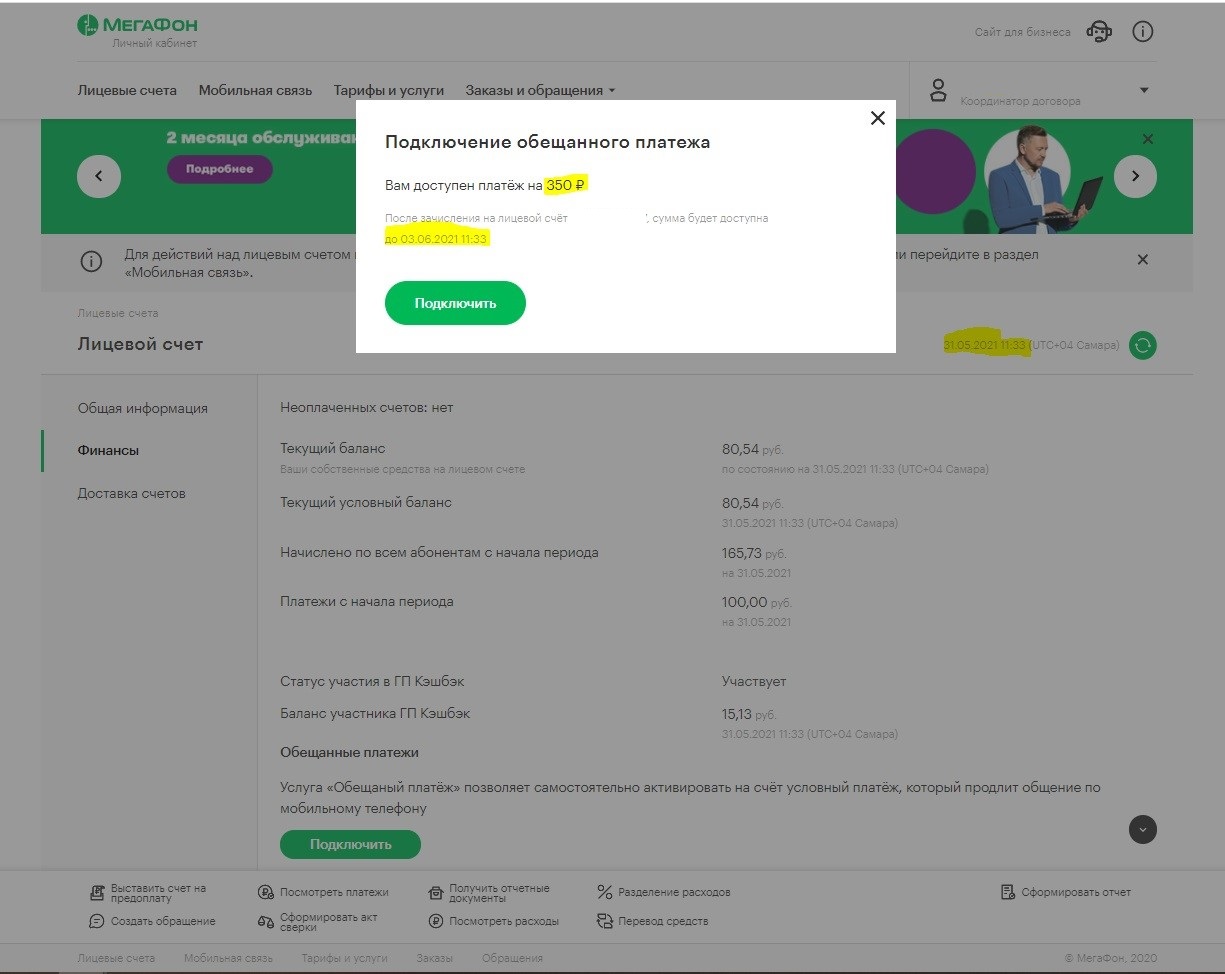Click Получить отчетные документы
This screenshot has height=974, width=1225.
coord(489,893)
